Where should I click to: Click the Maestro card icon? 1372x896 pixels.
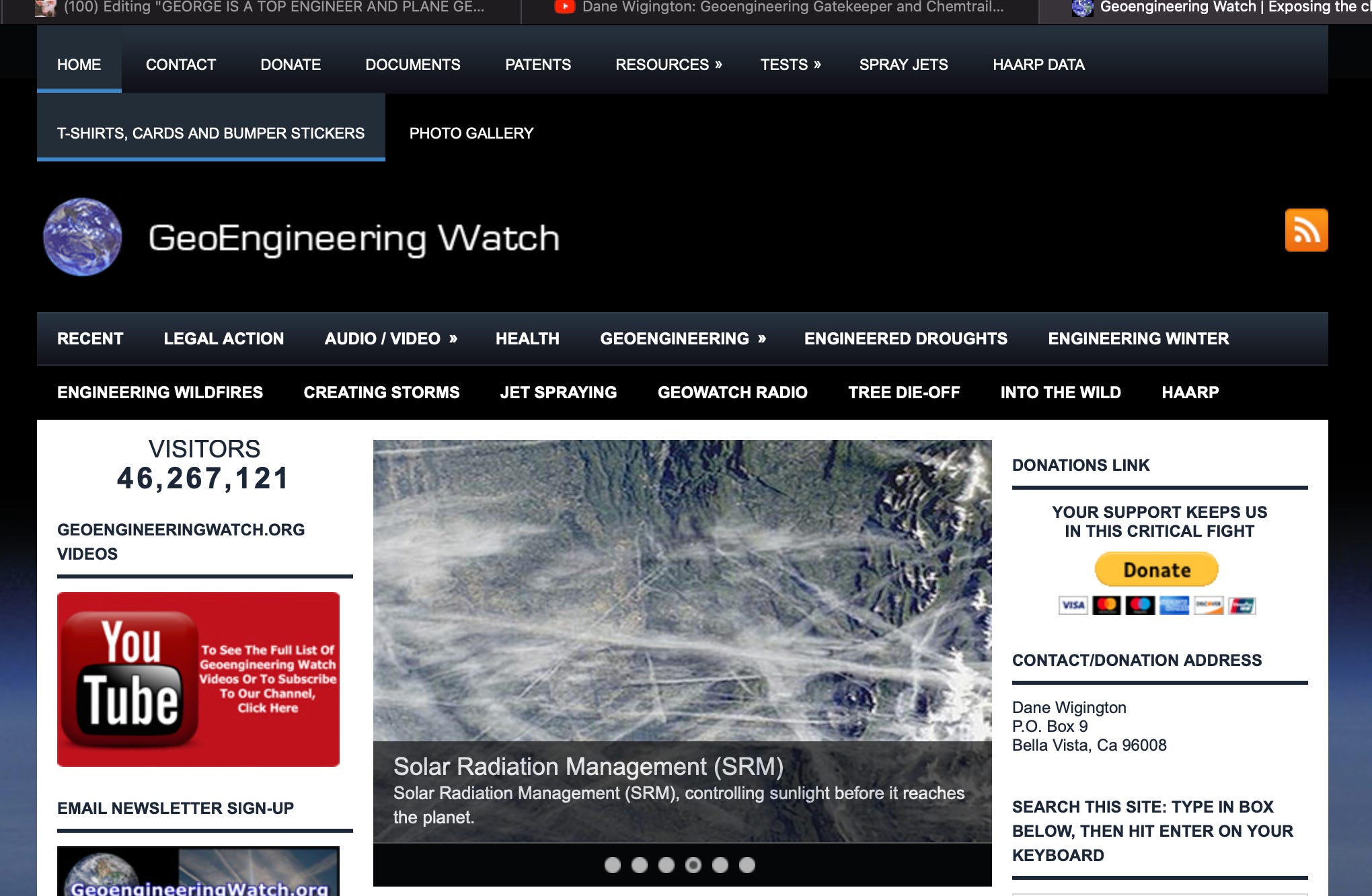click(1140, 605)
